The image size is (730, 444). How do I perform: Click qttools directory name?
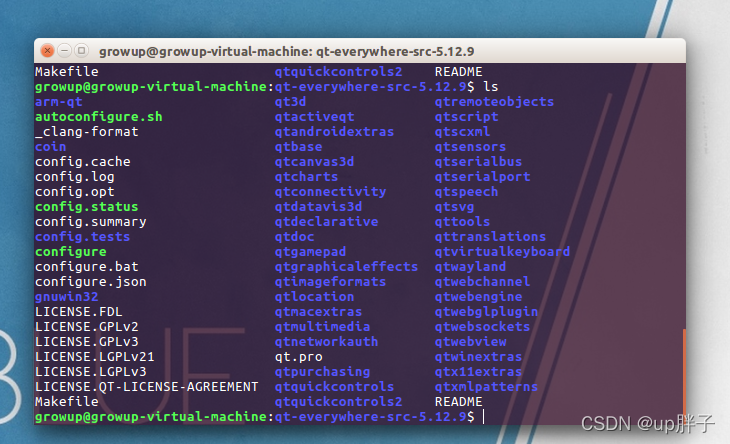point(462,222)
